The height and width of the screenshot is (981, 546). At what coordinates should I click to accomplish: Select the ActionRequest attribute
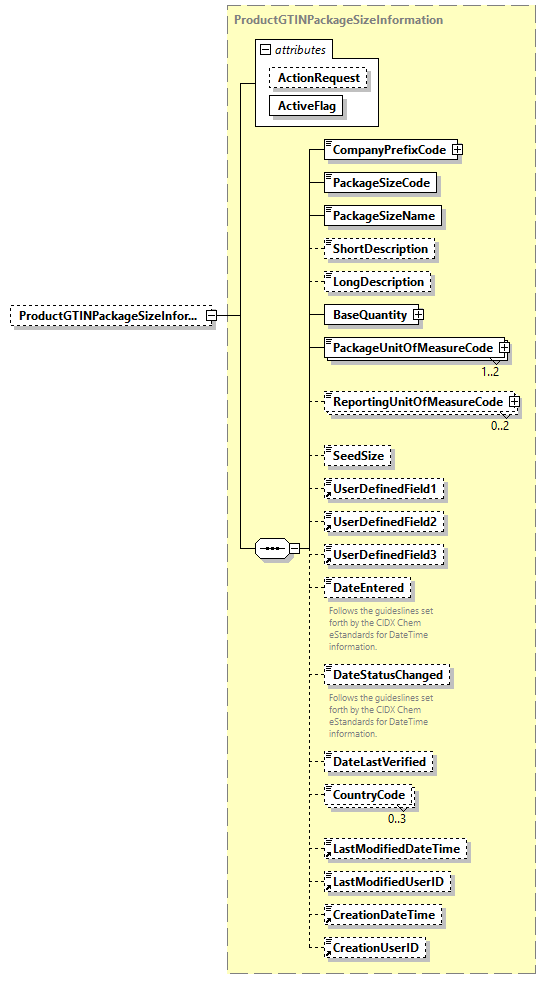(x=318, y=78)
